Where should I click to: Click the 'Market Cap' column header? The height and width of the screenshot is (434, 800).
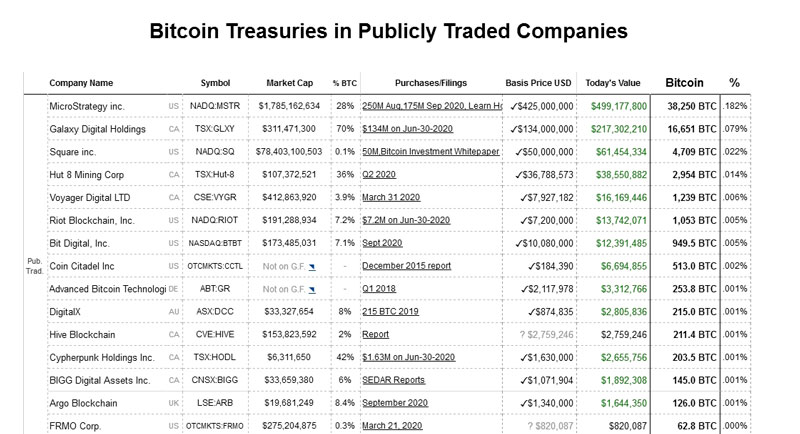pyautogui.click(x=290, y=83)
